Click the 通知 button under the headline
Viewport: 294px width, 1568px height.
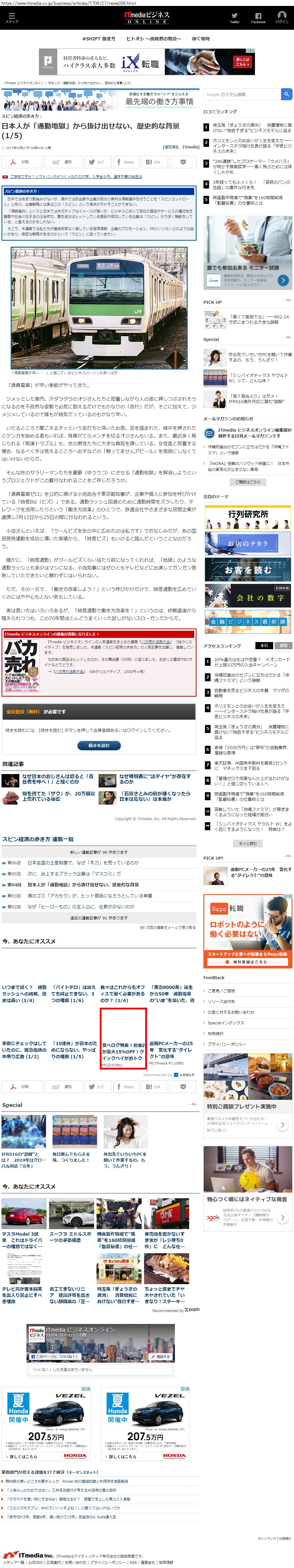(64, 162)
